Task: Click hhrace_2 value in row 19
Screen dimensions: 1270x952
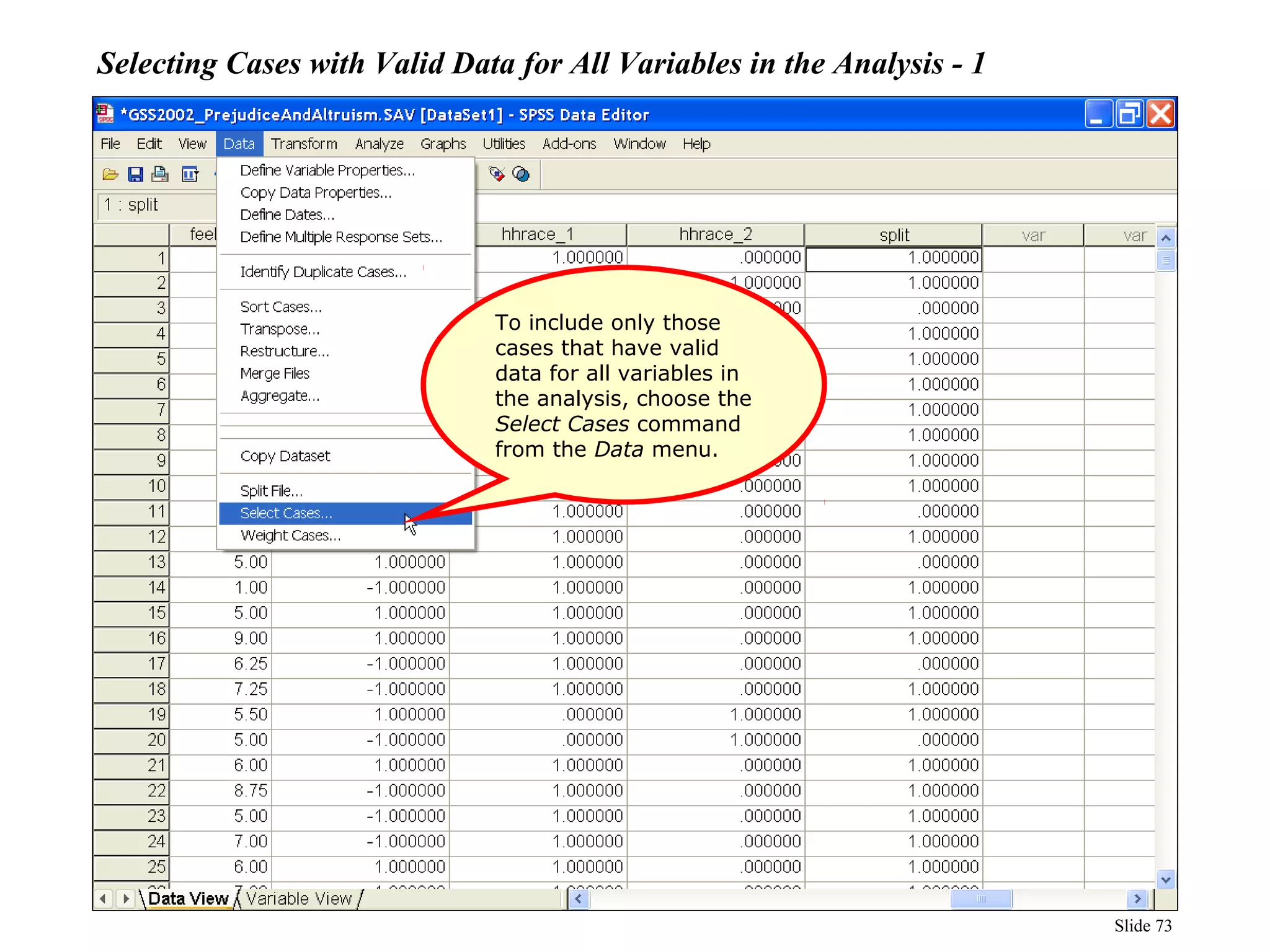Action: [716, 715]
